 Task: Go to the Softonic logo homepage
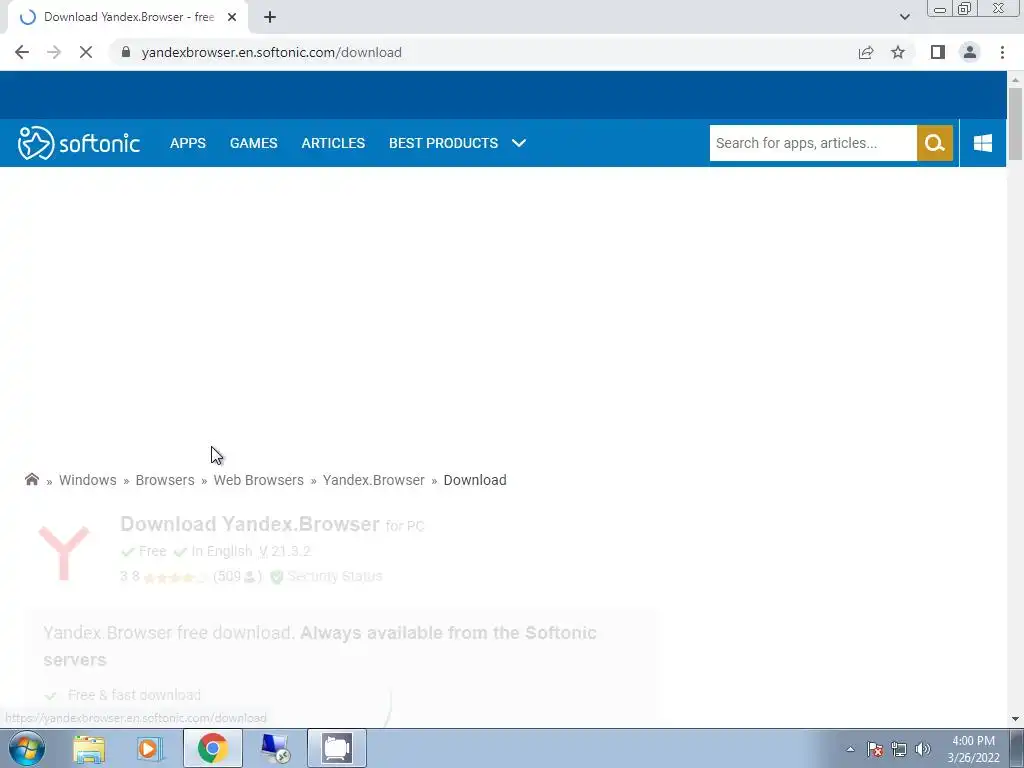tap(78, 143)
